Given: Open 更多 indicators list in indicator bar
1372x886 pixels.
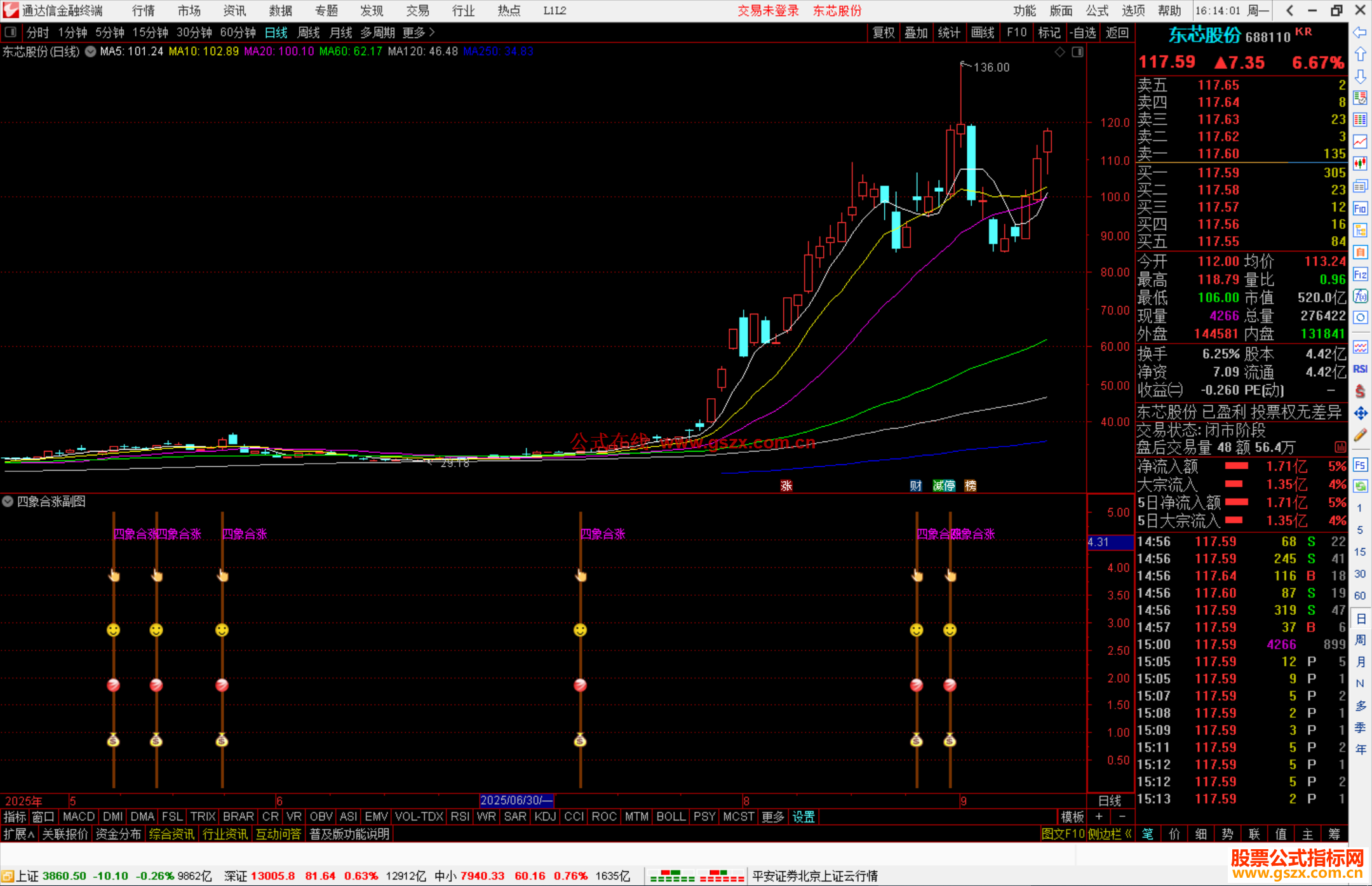Looking at the screenshot, I should (x=773, y=817).
